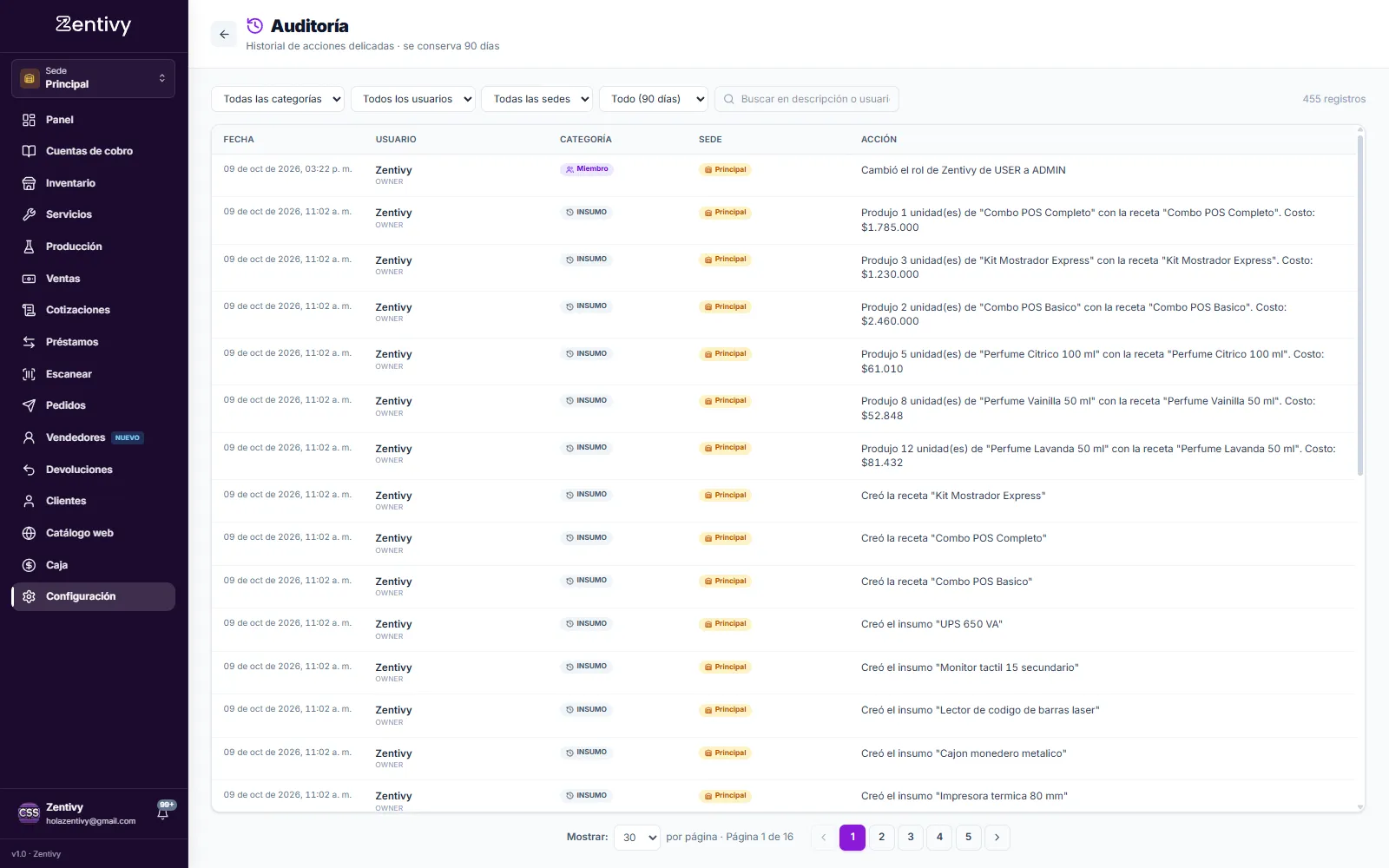Click 'Creó la receta "Combo POS Basico"'
The height and width of the screenshot is (868, 1389).
point(946,582)
